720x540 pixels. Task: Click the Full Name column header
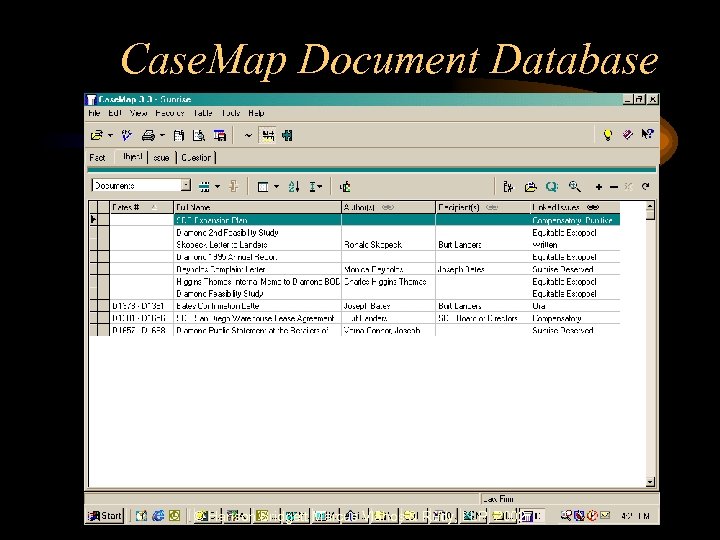point(258,208)
